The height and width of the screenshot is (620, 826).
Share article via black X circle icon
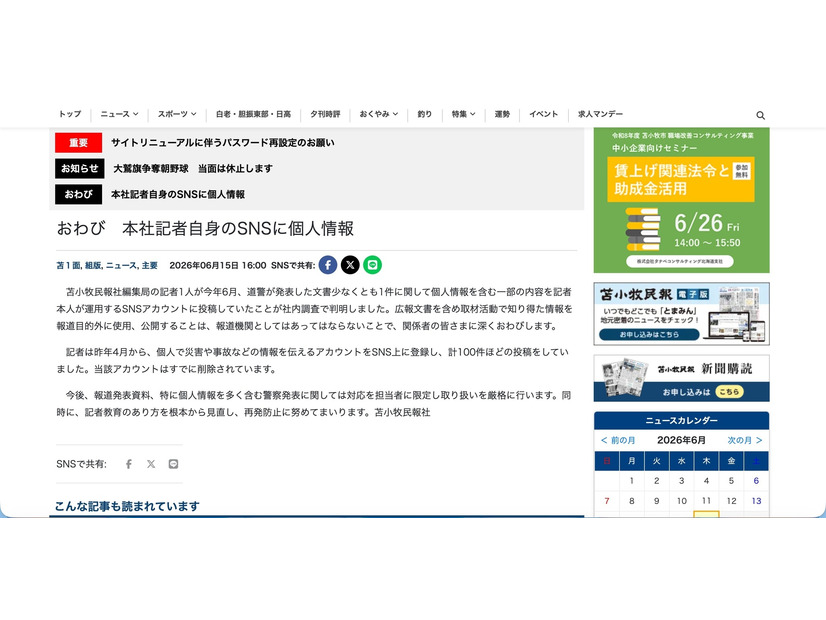350,265
